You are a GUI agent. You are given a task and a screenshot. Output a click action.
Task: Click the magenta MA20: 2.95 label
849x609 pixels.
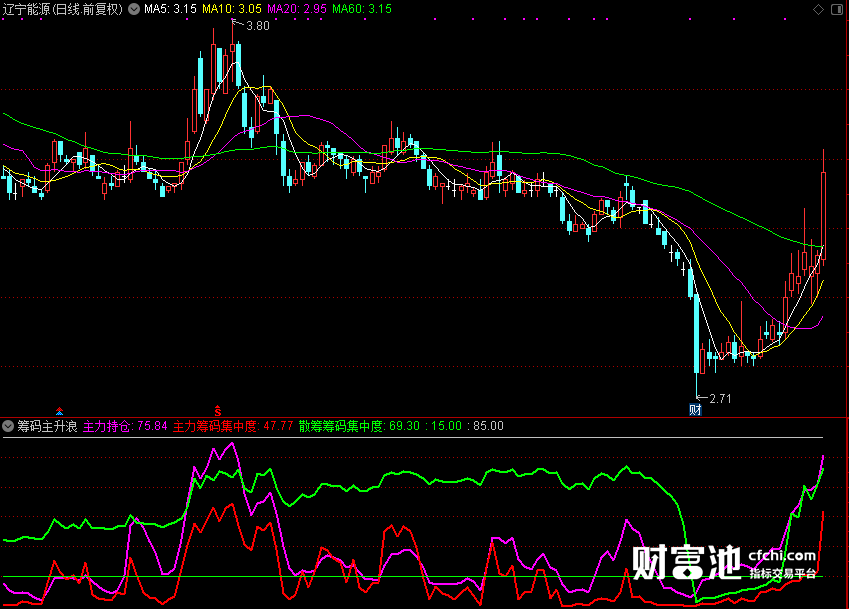click(x=297, y=9)
